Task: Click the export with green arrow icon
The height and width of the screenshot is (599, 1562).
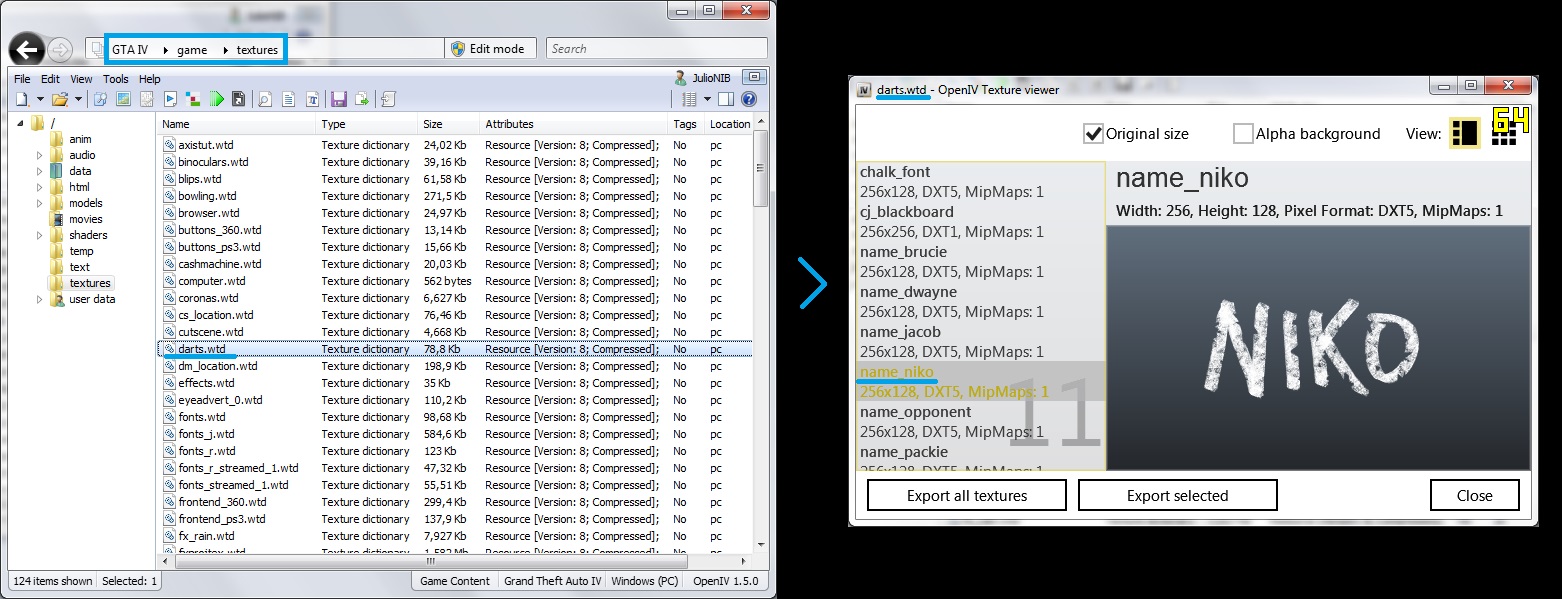Action: 362,99
